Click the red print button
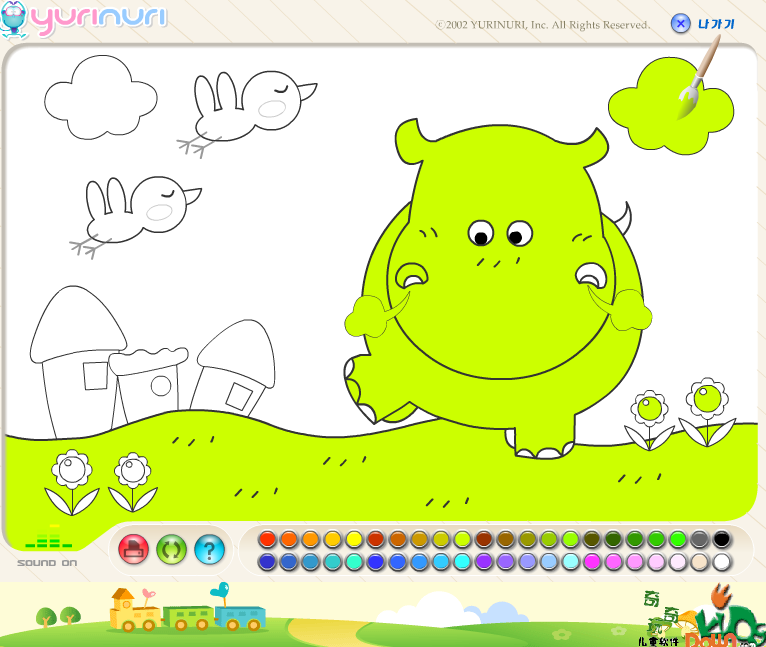The image size is (766, 647). click(133, 548)
